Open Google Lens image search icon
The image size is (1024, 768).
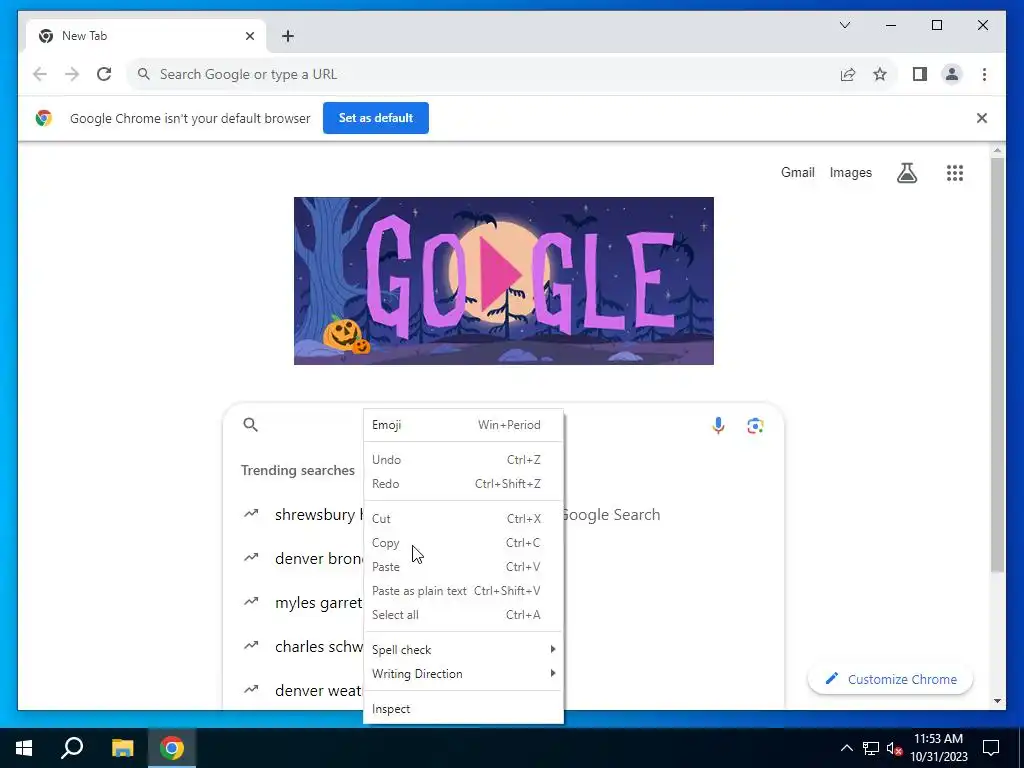(x=755, y=426)
